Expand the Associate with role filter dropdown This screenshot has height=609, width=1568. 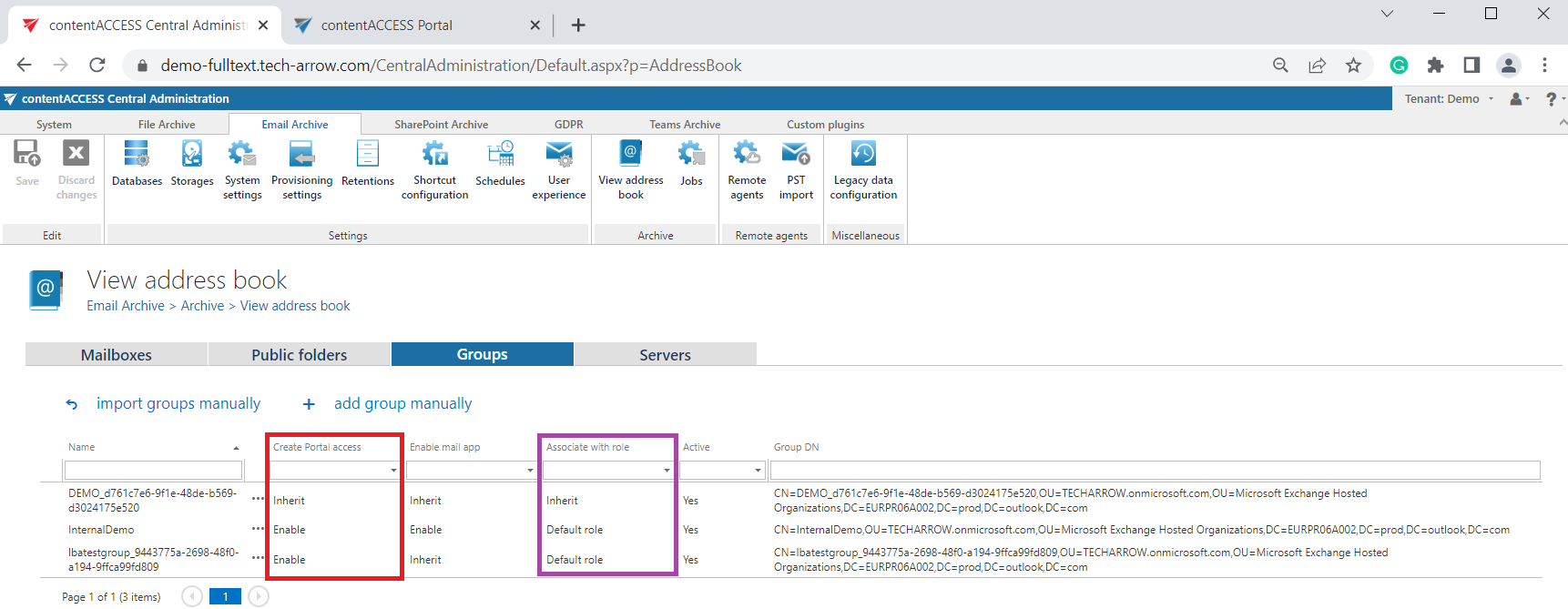(x=667, y=471)
